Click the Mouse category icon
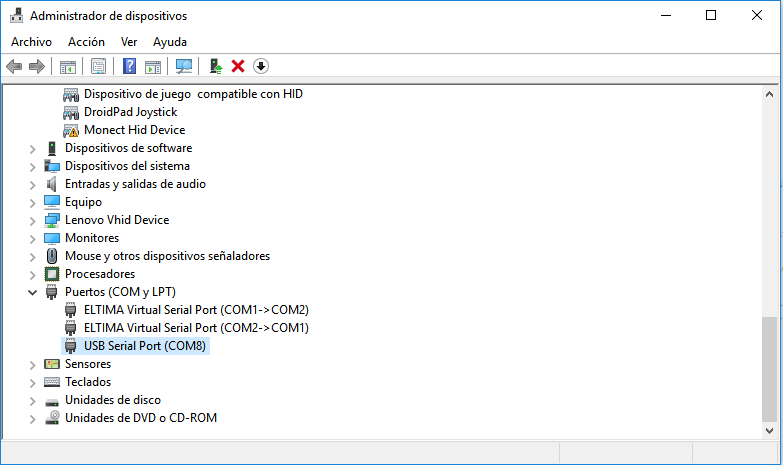 pos(52,256)
